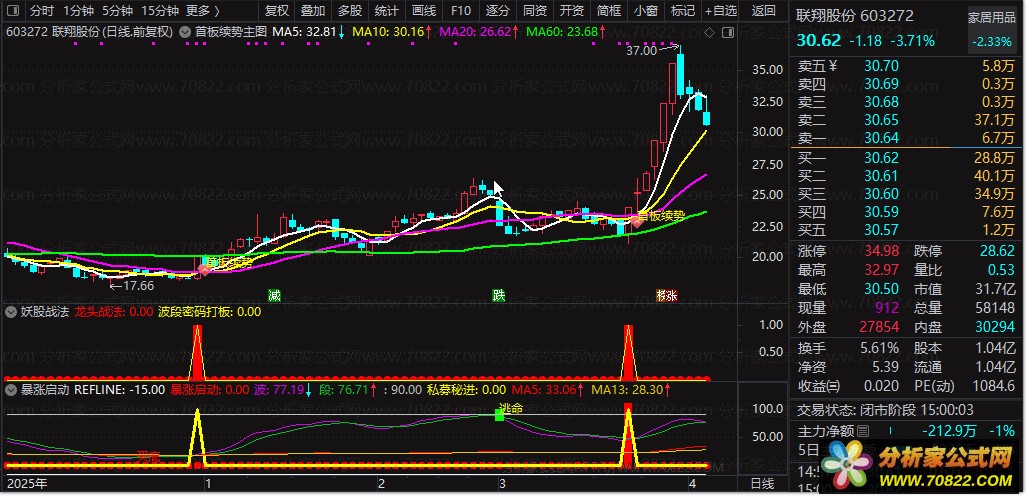Click the 统计 statistics button
This screenshot has height=497, width=1029.
pyautogui.click(x=387, y=11)
